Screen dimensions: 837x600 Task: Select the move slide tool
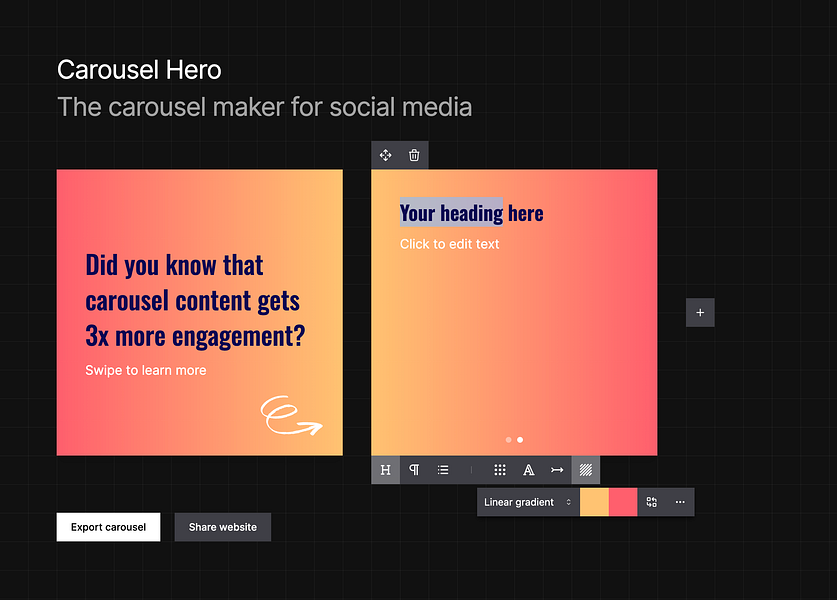tap(385, 155)
